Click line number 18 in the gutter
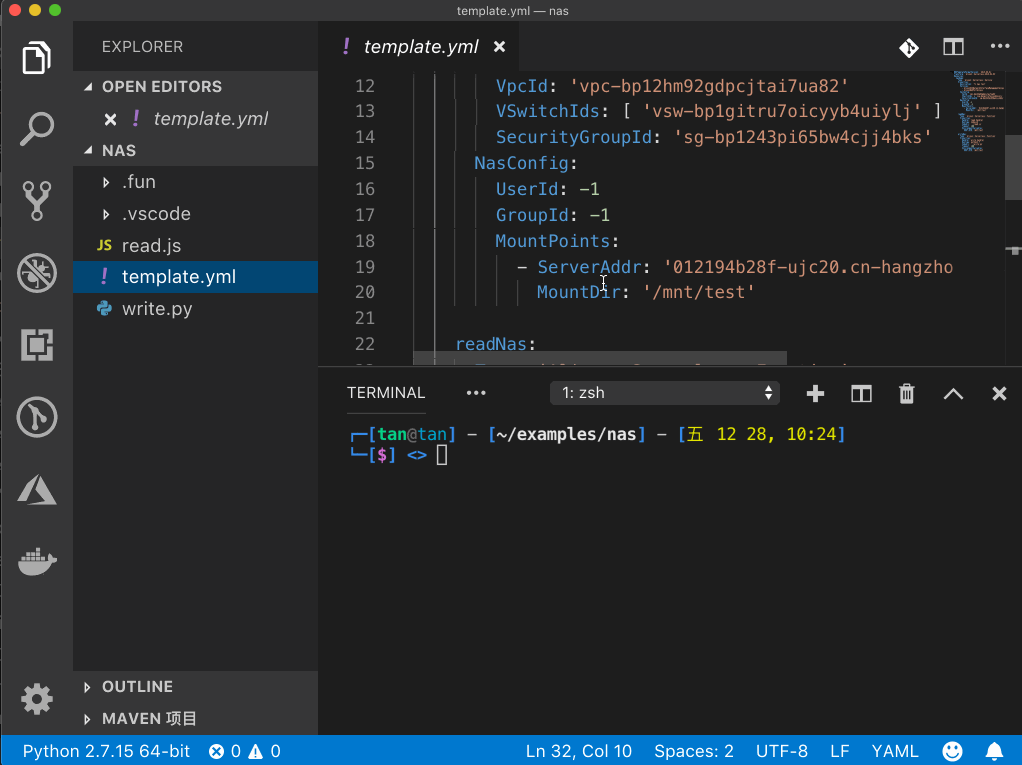Screen dimensions: 1022x765 point(364,241)
